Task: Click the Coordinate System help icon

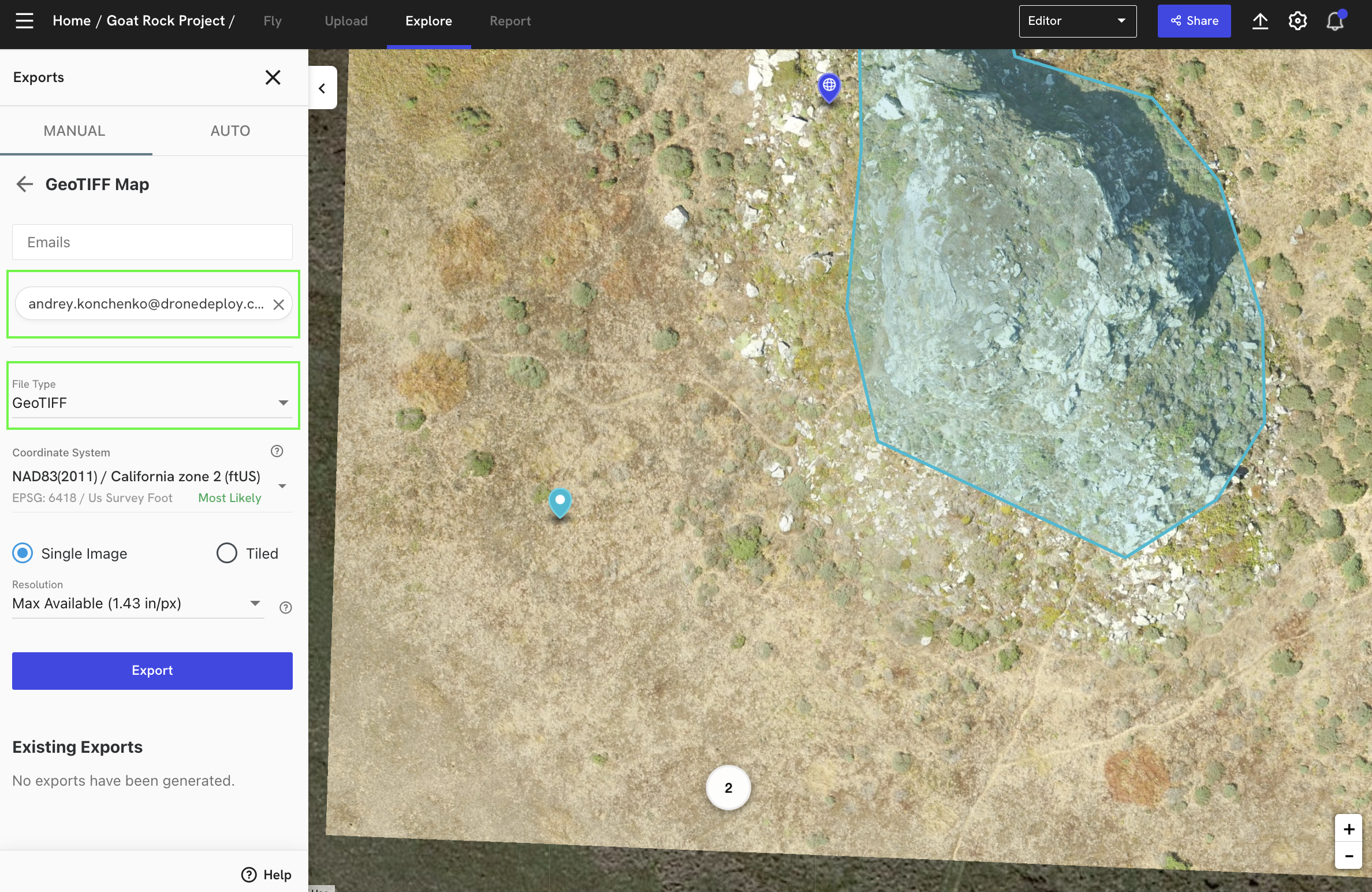Action: (x=277, y=451)
